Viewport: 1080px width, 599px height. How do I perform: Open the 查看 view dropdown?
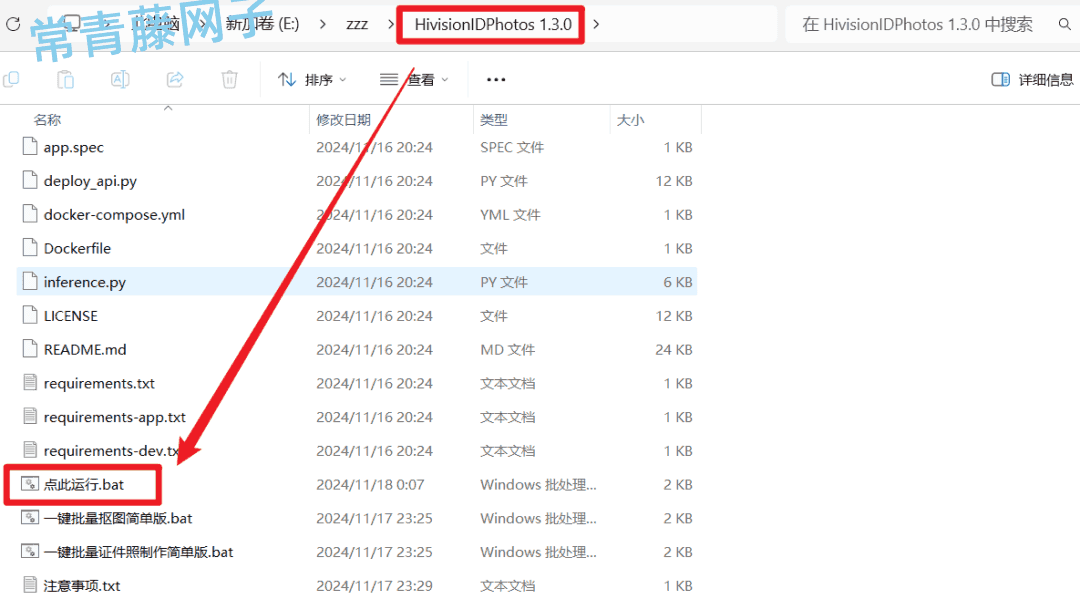tap(414, 80)
